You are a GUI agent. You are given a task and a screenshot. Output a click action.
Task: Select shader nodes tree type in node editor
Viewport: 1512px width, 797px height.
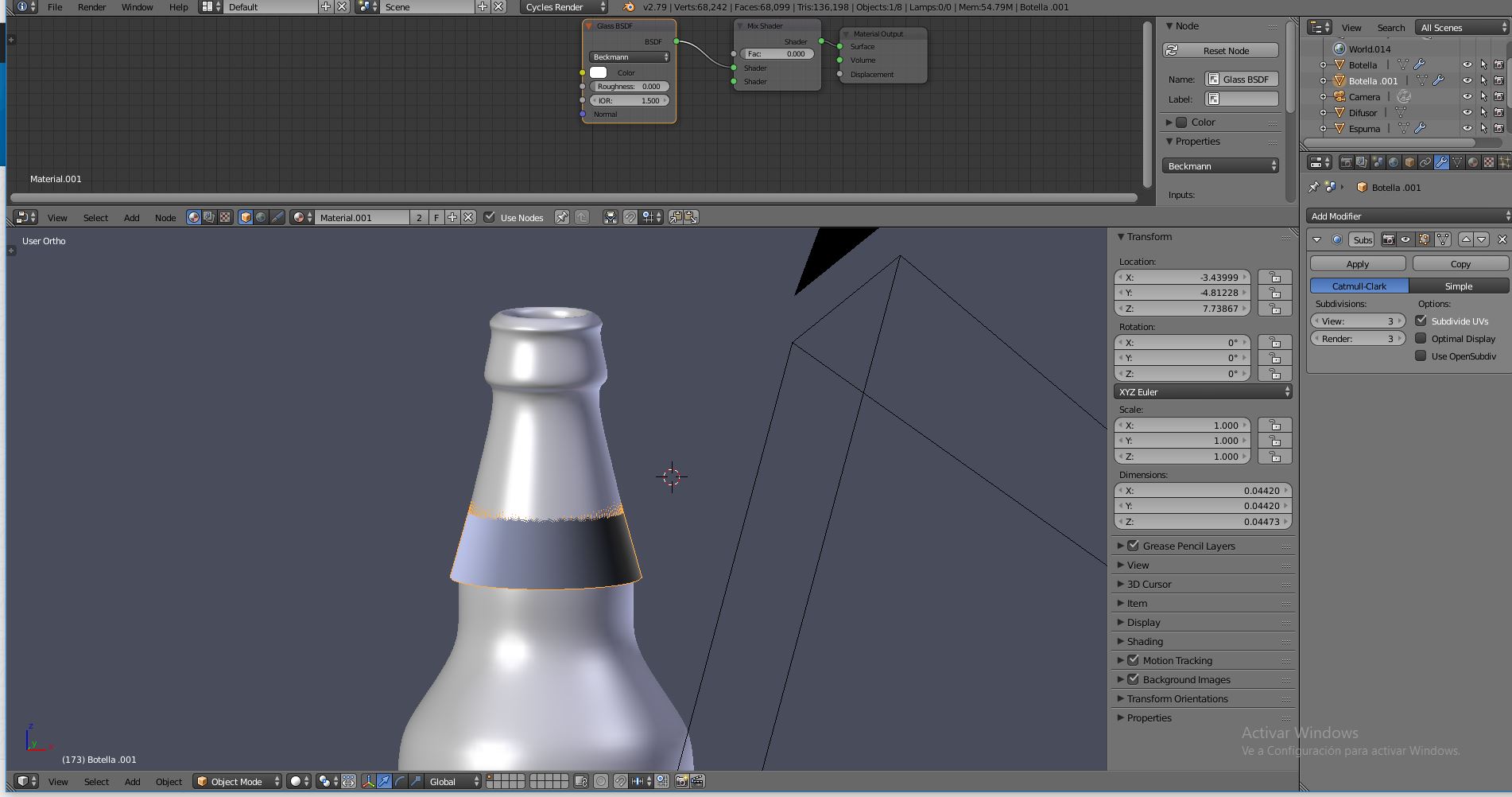tap(194, 217)
